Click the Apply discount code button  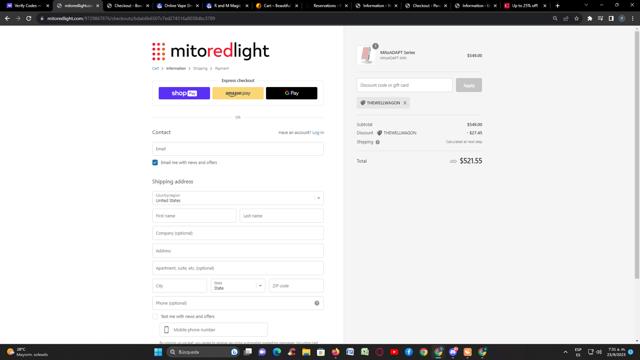pos(469,85)
